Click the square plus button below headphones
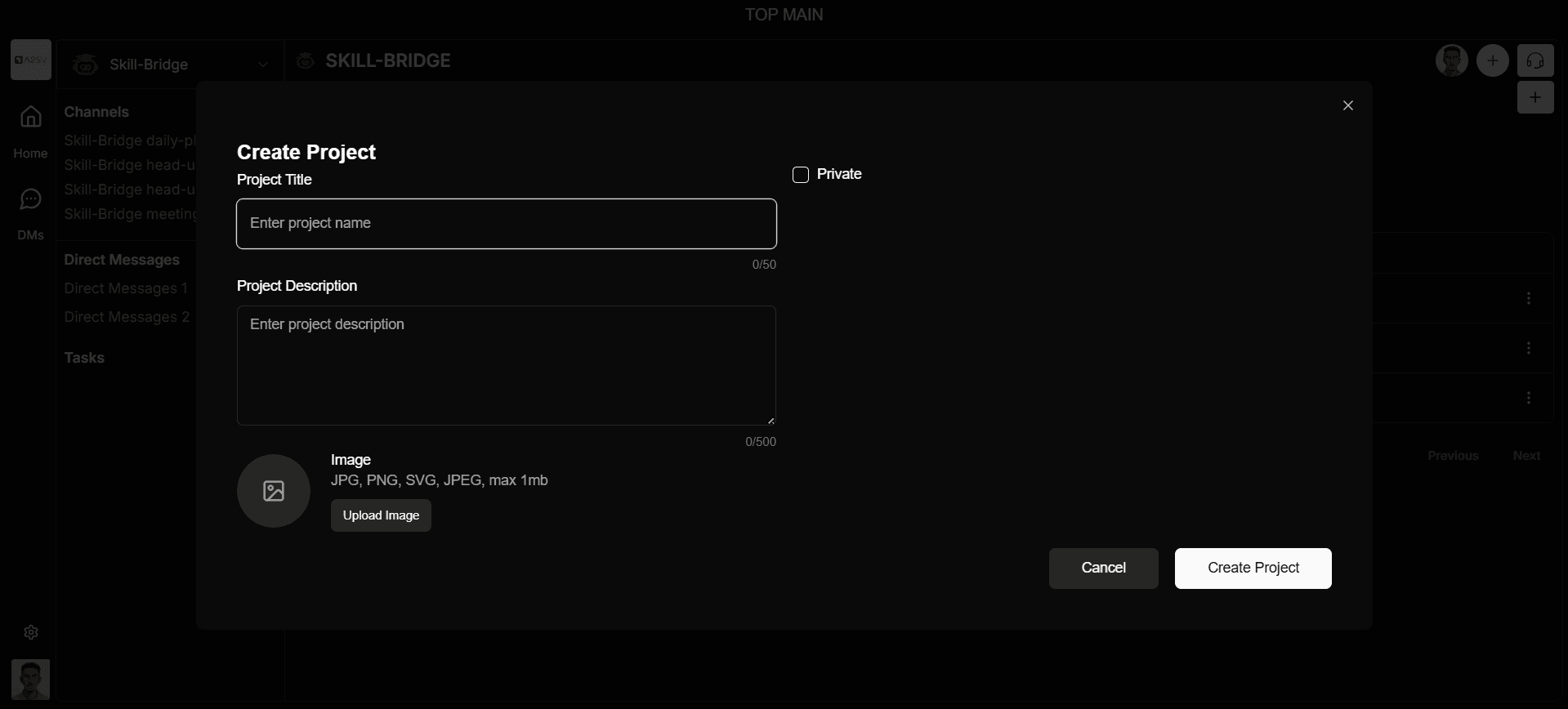Screen dimensions: 1568x709 (x=1535, y=98)
